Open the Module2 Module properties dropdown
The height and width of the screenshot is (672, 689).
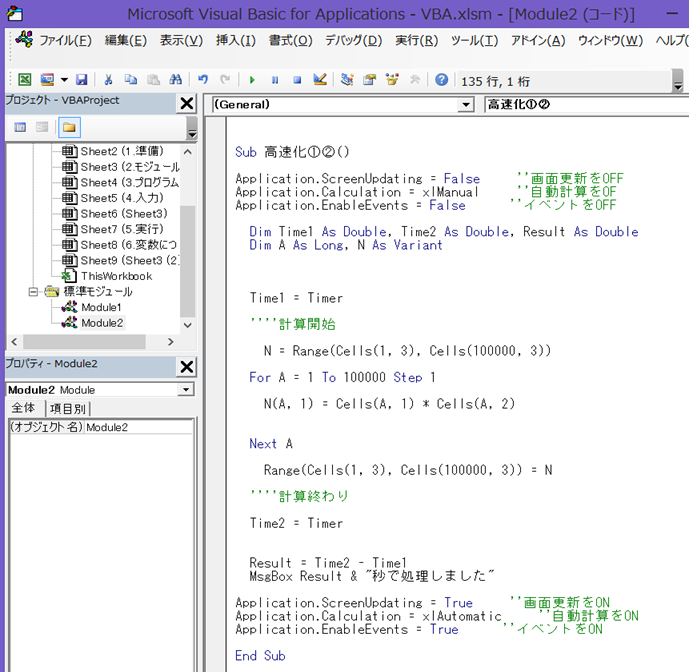coord(186,390)
